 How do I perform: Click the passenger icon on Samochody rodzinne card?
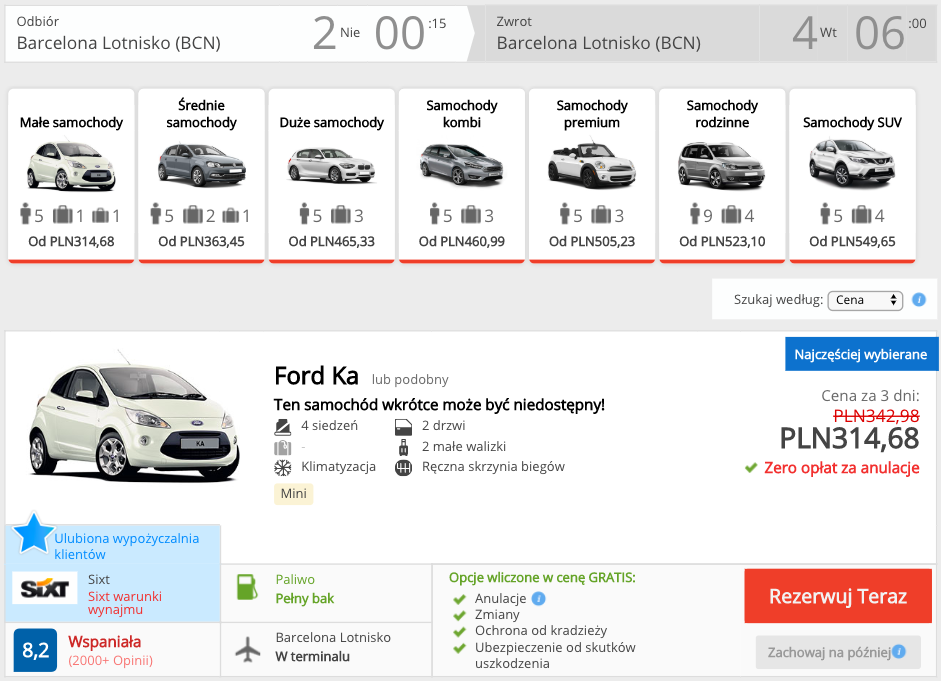click(695, 213)
